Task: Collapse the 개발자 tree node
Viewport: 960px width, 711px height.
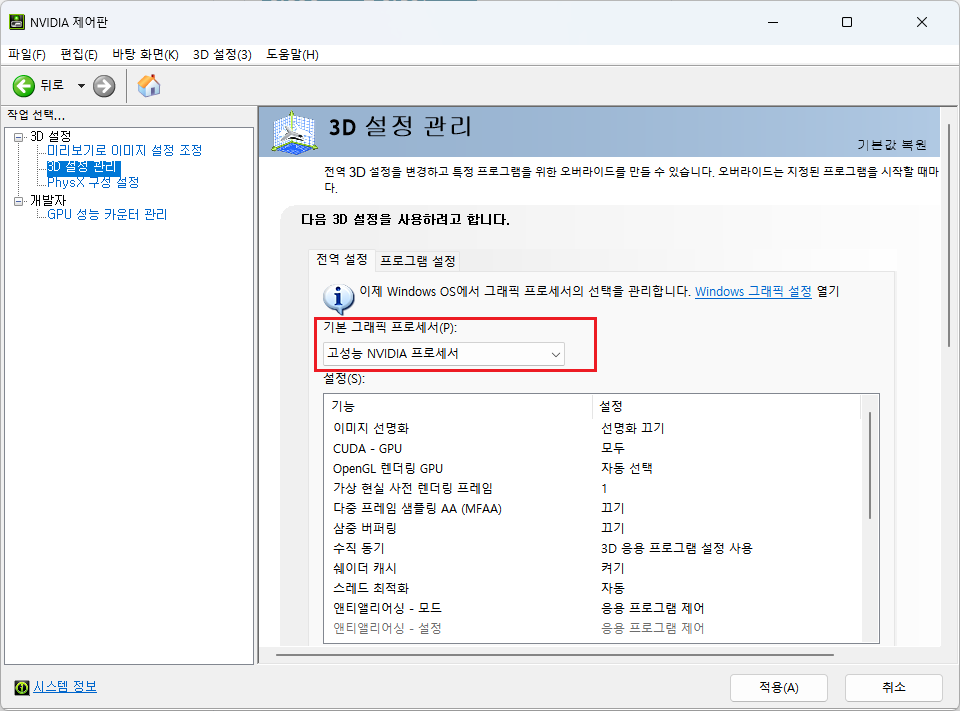Action: pyautogui.click(x=18, y=201)
